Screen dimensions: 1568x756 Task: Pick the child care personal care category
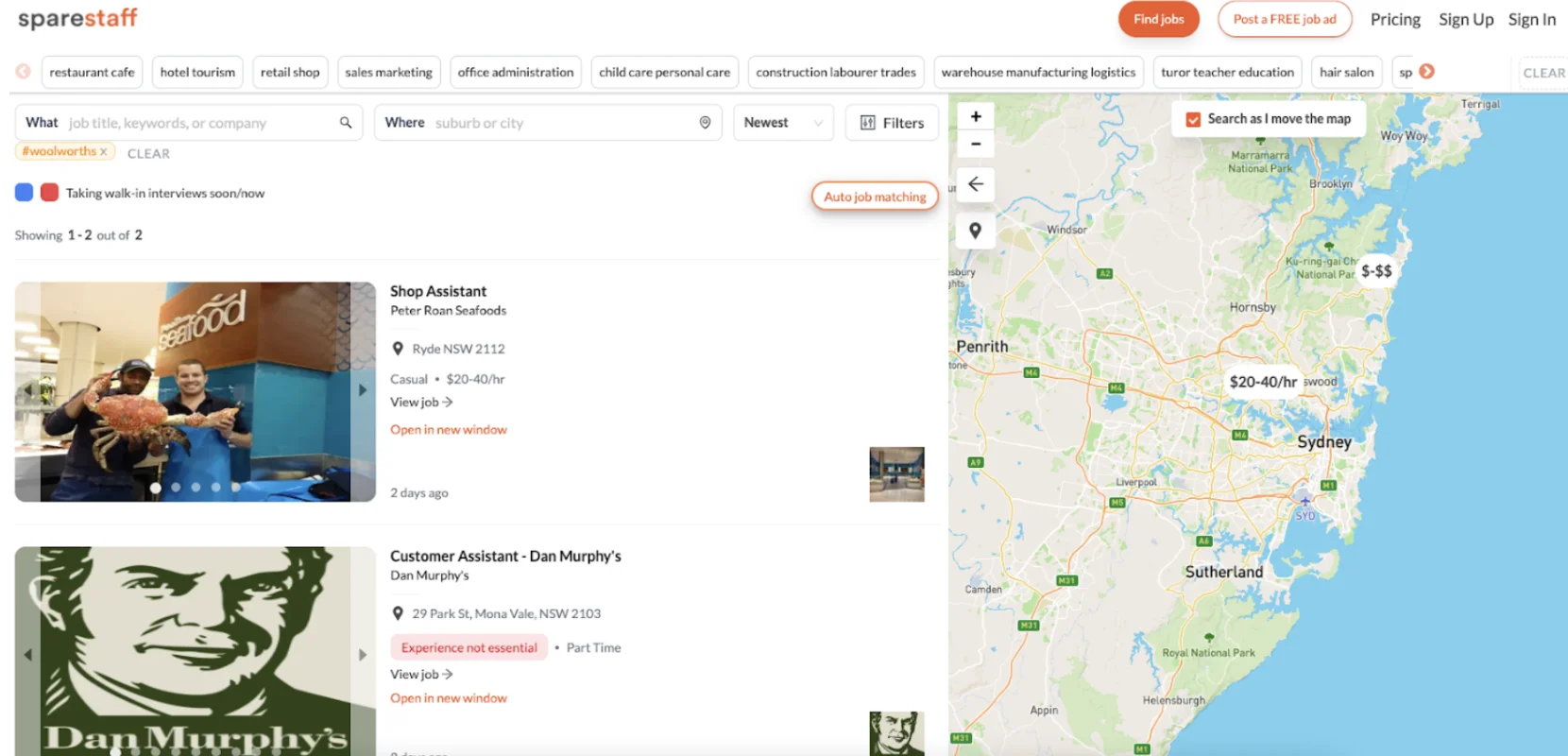664,72
